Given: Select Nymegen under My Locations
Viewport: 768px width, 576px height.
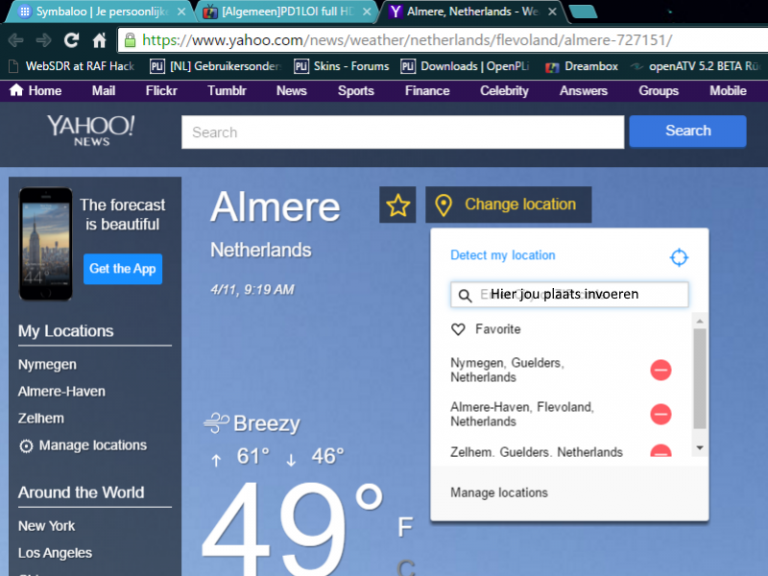Looking at the screenshot, I should 47,365.
